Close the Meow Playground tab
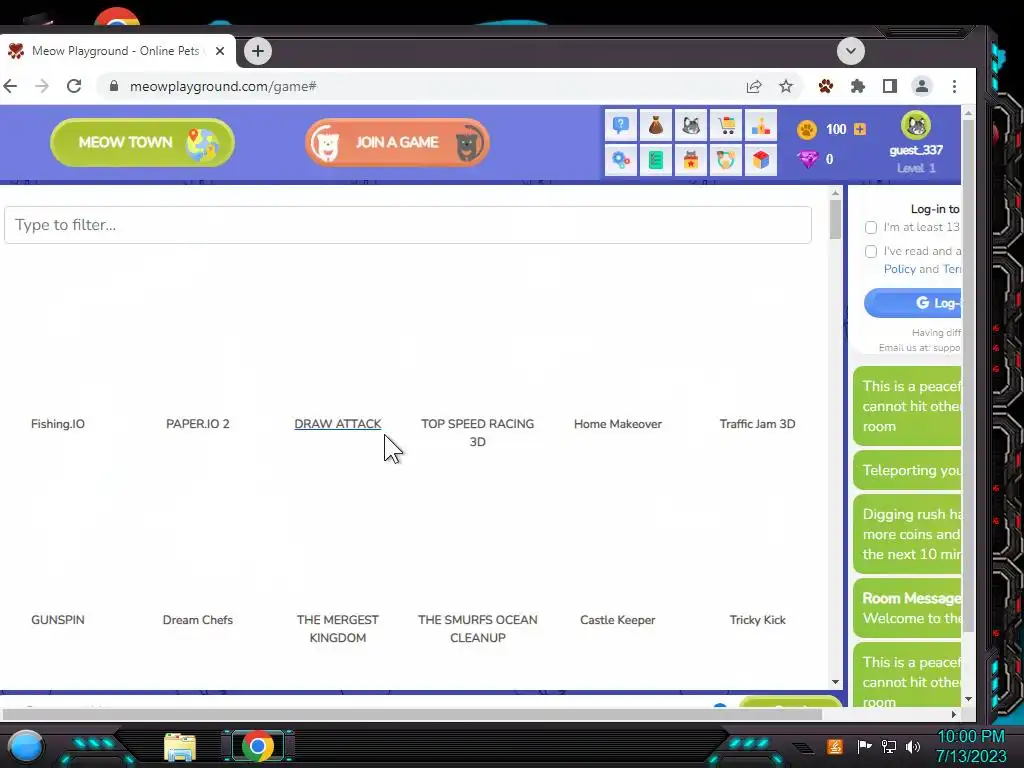 (x=220, y=51)
